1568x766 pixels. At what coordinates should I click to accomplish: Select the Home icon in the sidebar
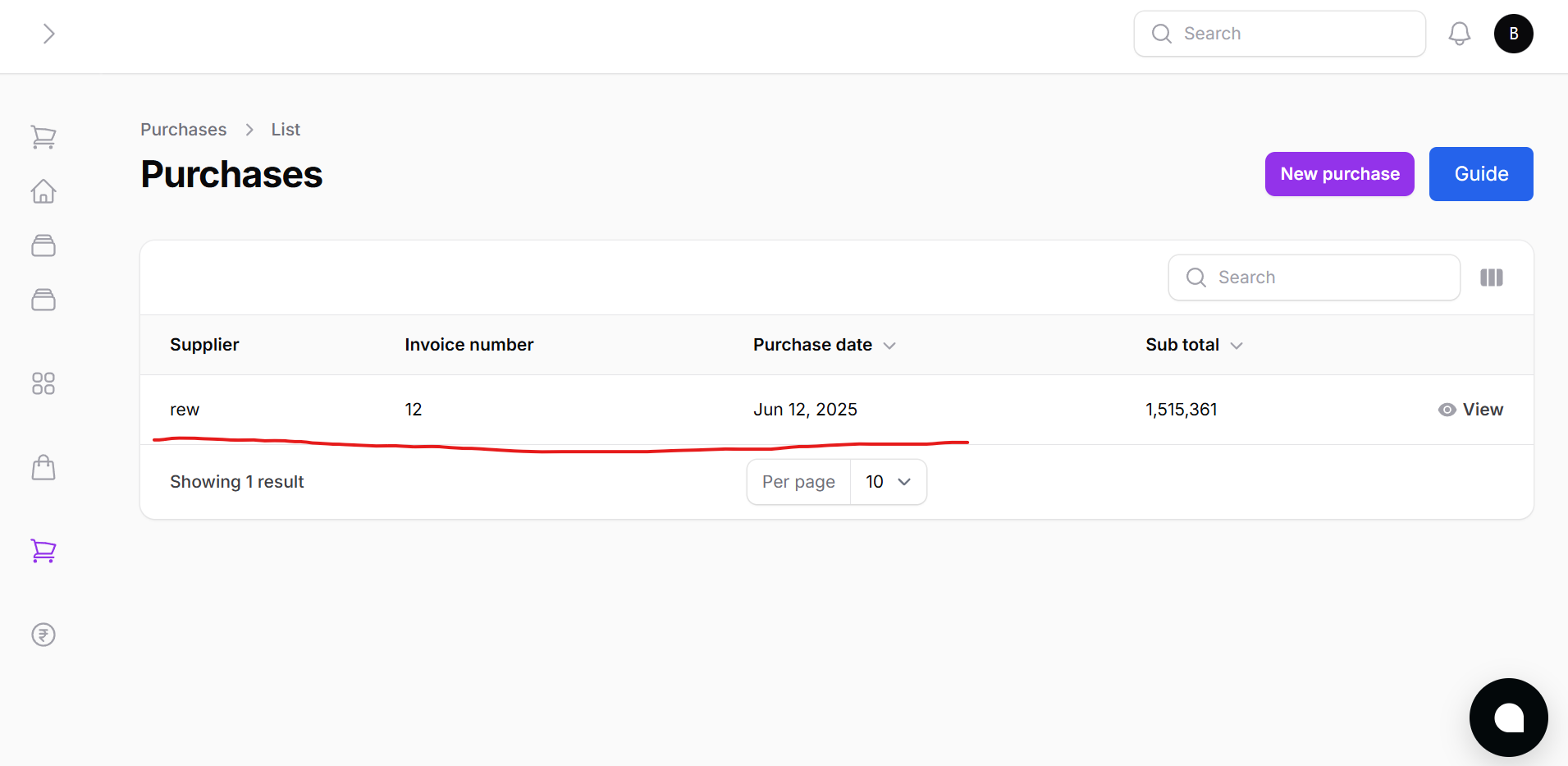tap(43, 190)
